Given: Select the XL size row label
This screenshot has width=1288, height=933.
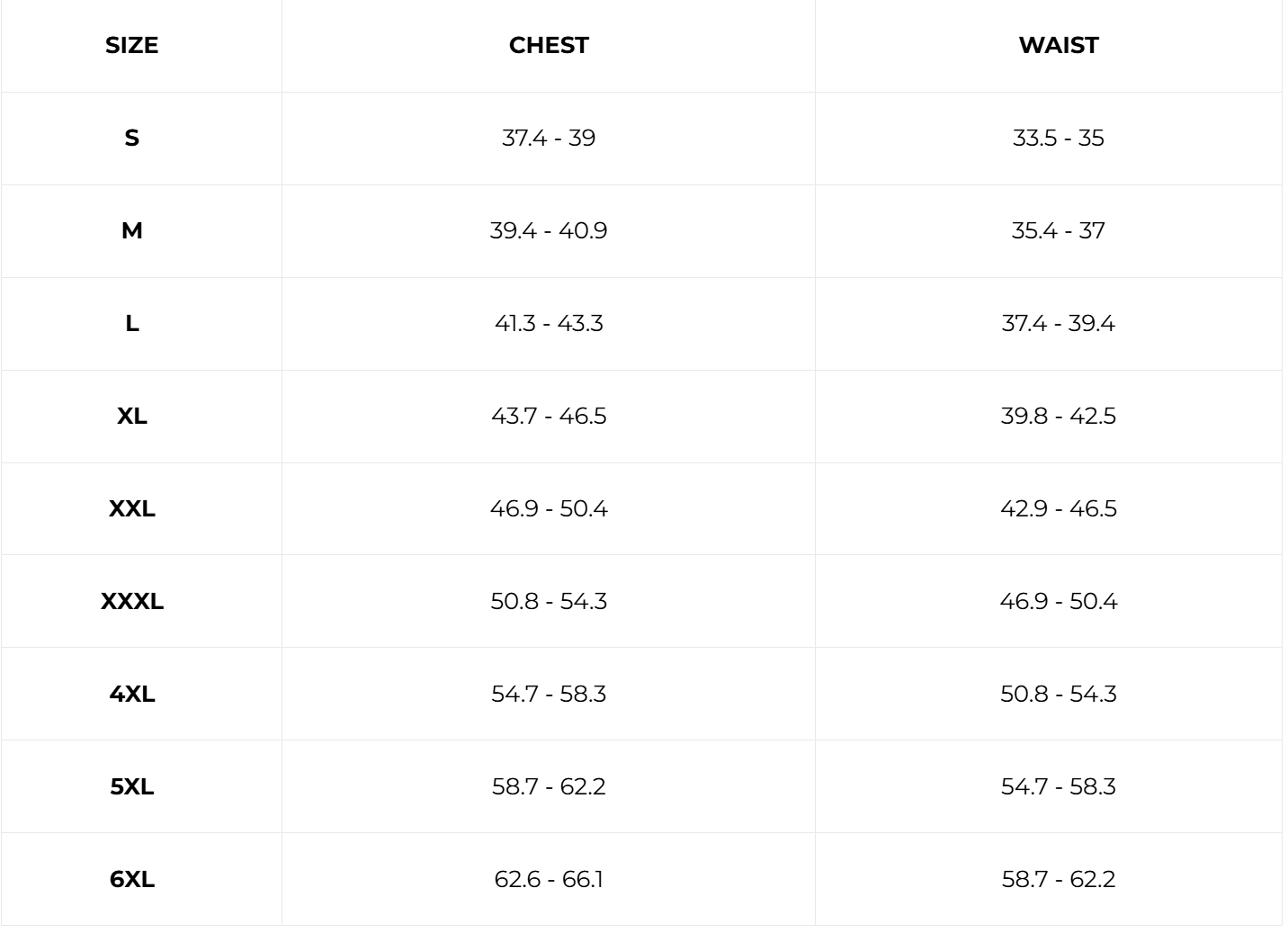Looking at the screenshot, I should [131, 416].
